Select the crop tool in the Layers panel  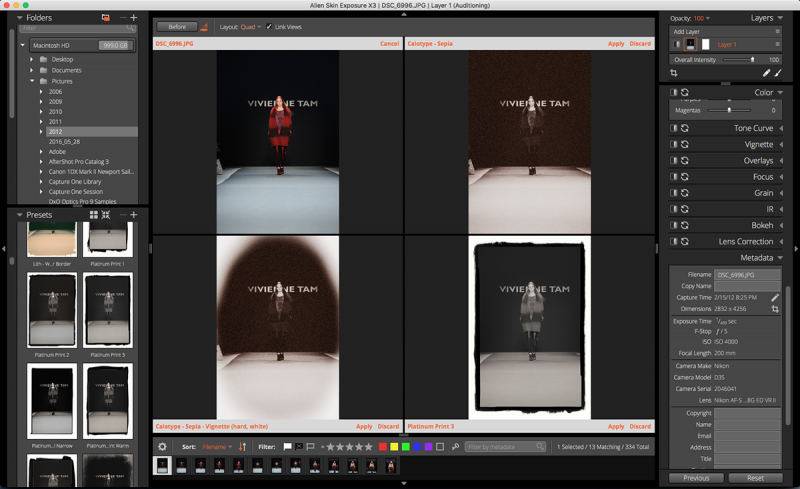click(673, 73)
